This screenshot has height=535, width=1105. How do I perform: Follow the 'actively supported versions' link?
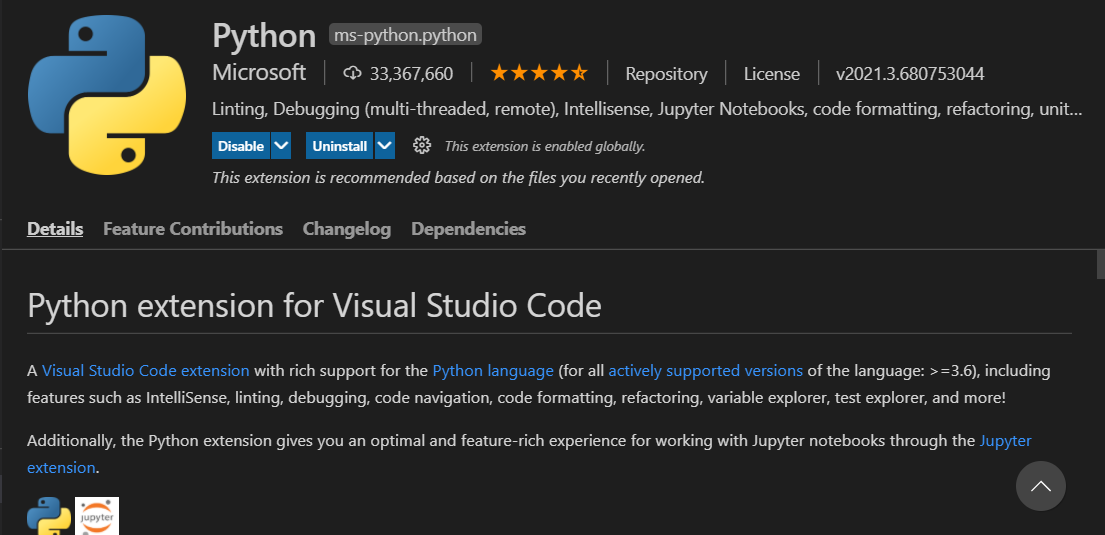(x=705, y=371)
